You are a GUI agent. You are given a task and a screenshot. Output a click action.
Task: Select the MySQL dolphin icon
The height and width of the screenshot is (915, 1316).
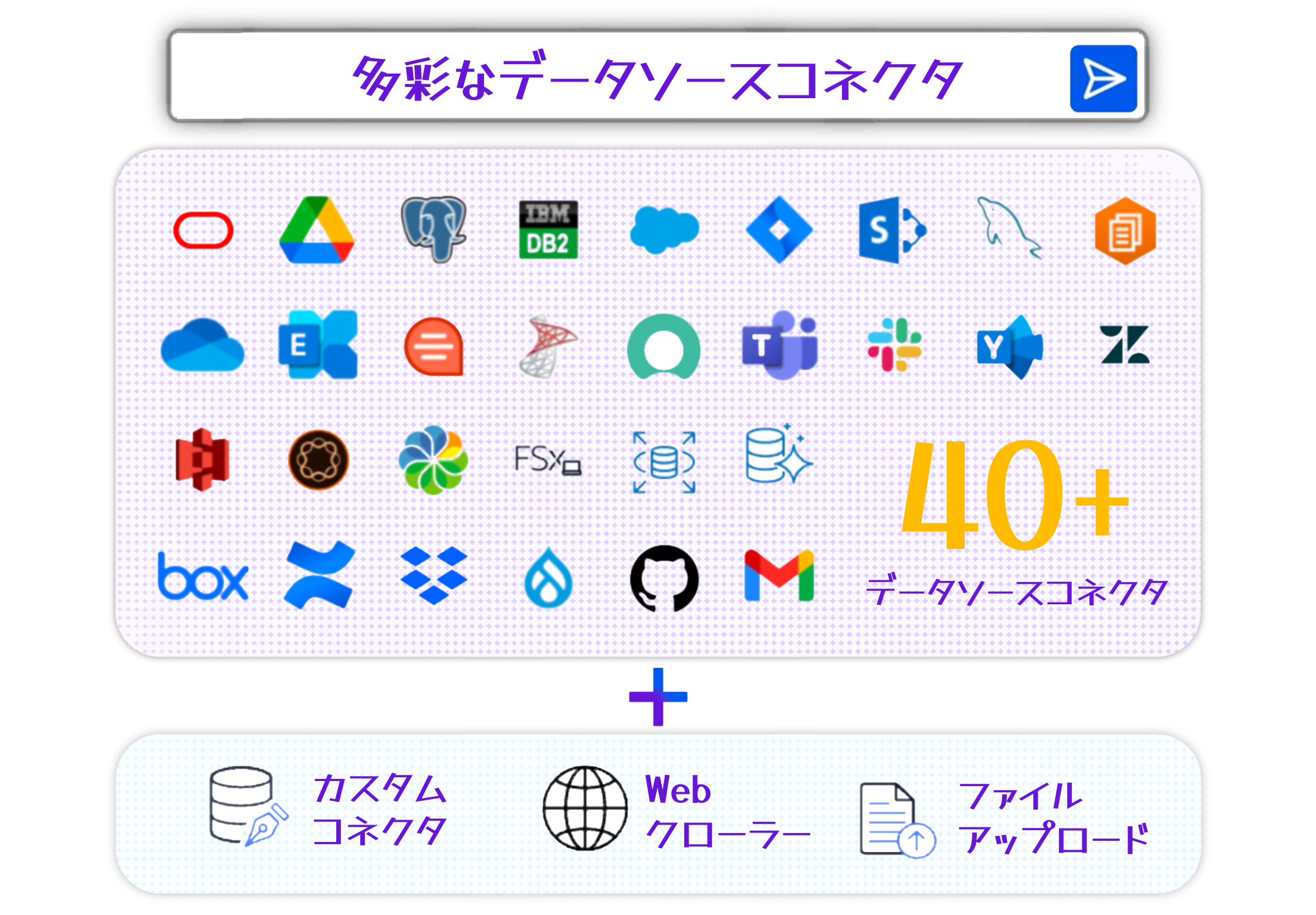(x=1009, y=228)
